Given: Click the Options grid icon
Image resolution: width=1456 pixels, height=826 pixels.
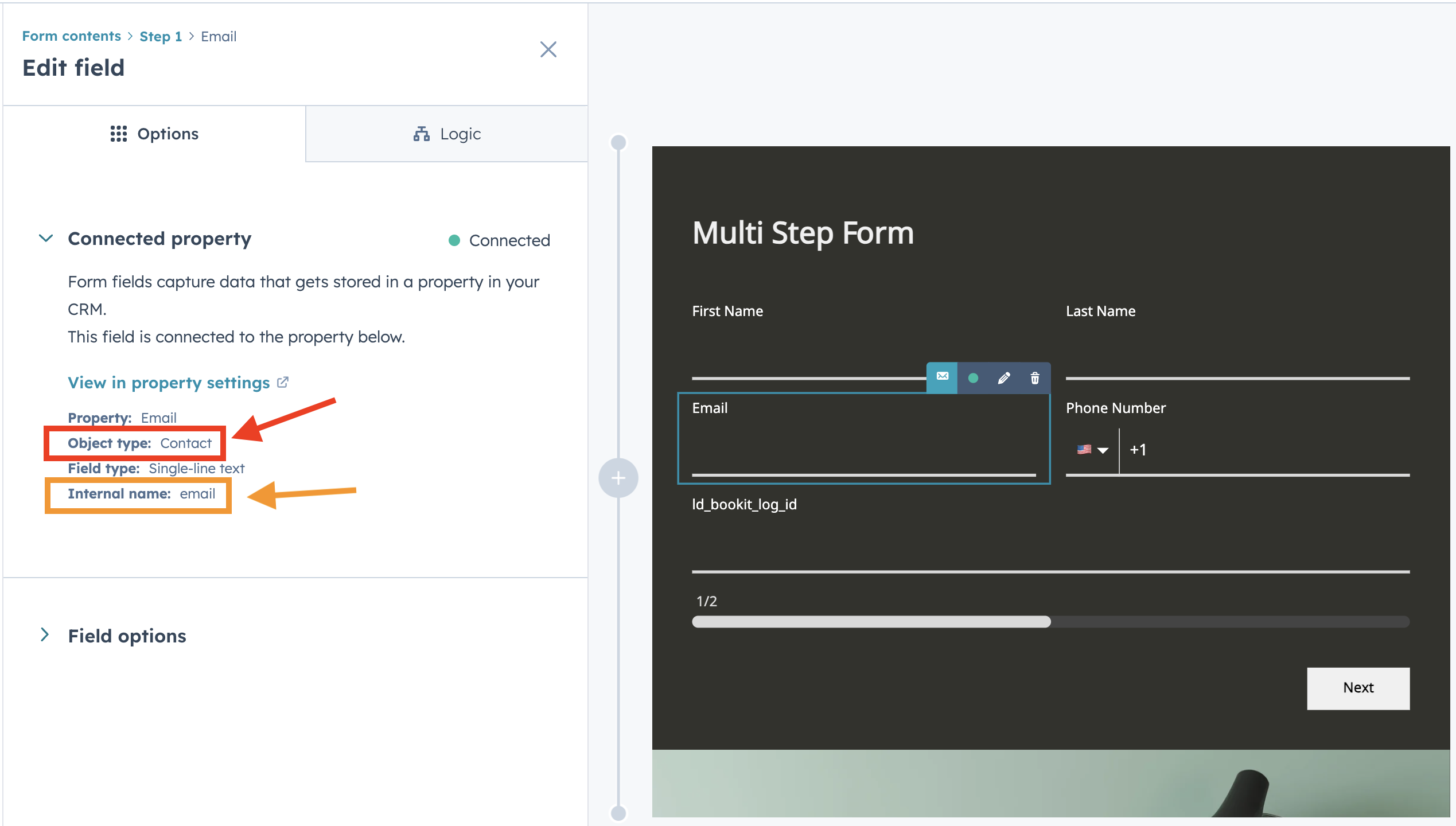Looking at the screenshot, I should pyautogui.click(x=119, y=134).
